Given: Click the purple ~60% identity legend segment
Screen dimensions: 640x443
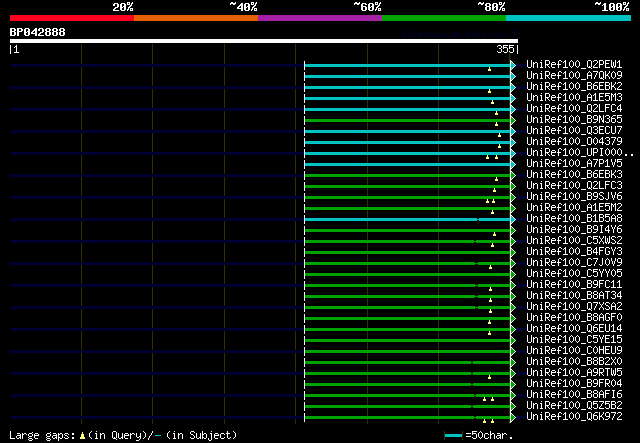Looking at the screenshot, I should (x=320, y=18).
